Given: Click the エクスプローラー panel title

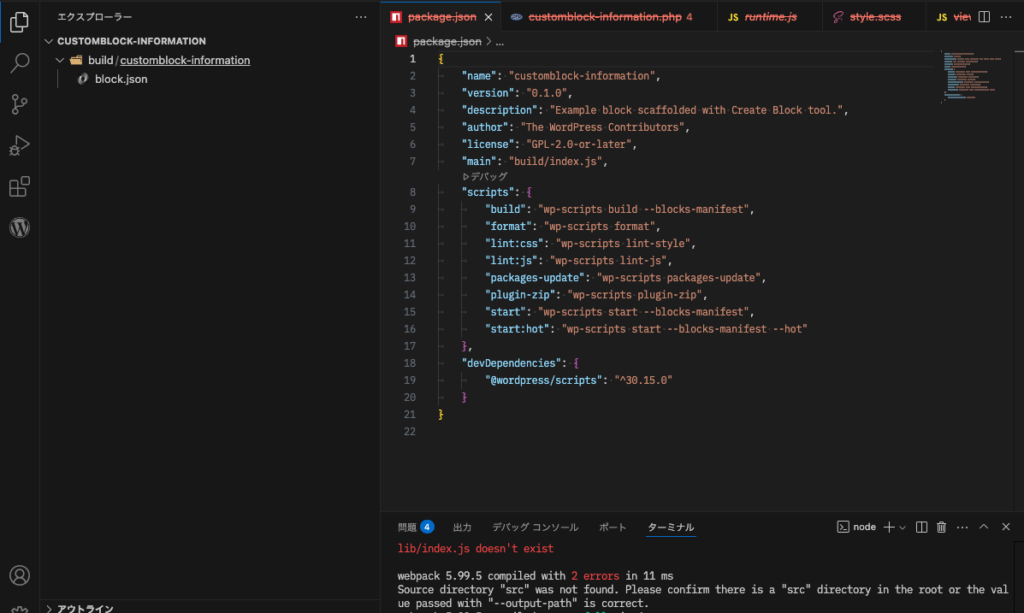Looking at the screenshot, I should [x=95, y=17].
